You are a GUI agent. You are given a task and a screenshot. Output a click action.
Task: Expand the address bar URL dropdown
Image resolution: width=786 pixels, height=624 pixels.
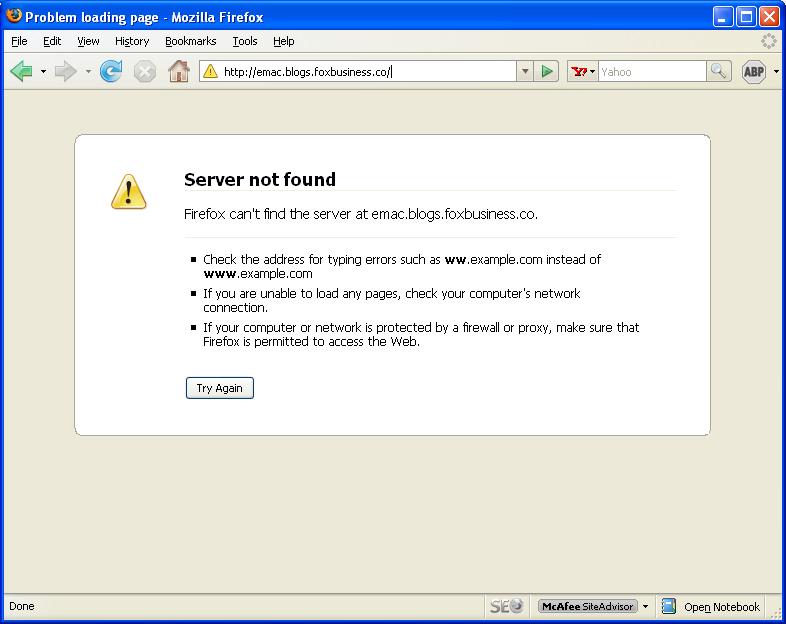coord(524,72)
